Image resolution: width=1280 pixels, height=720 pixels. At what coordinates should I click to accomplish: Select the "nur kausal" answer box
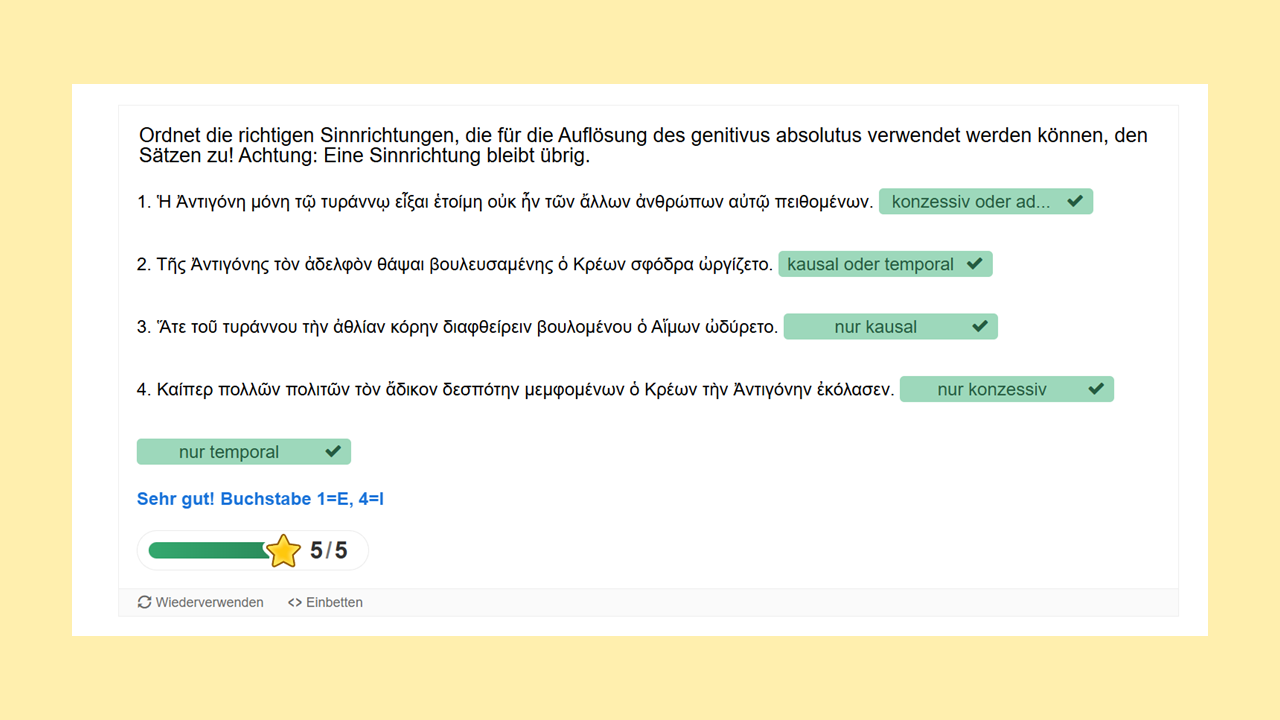click(x=875, y=327)
